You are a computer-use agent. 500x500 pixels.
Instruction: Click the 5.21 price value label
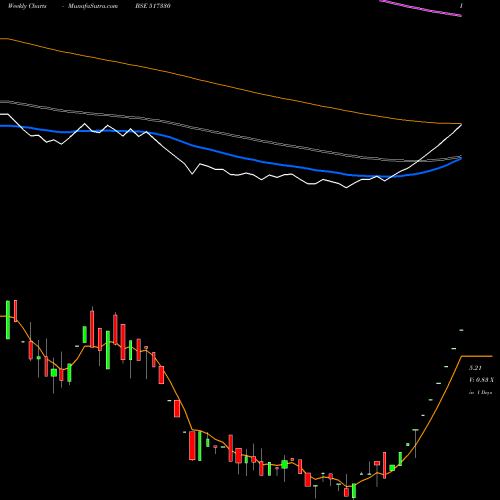(475, 368)
